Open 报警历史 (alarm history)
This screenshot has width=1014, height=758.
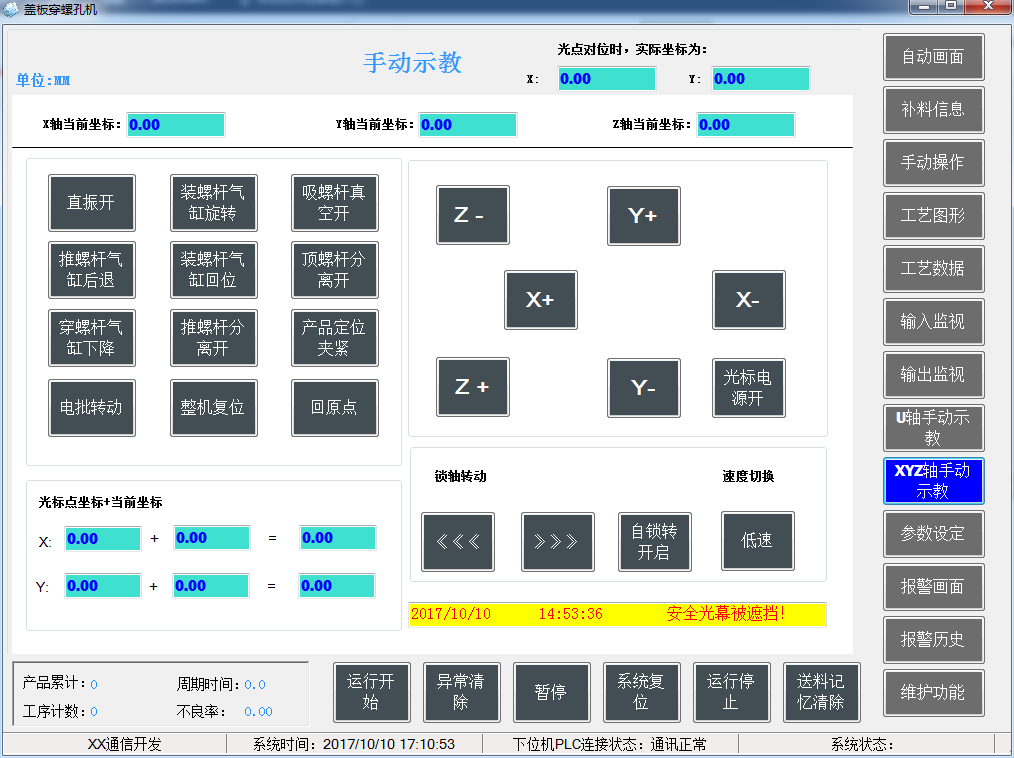(933, 640)
